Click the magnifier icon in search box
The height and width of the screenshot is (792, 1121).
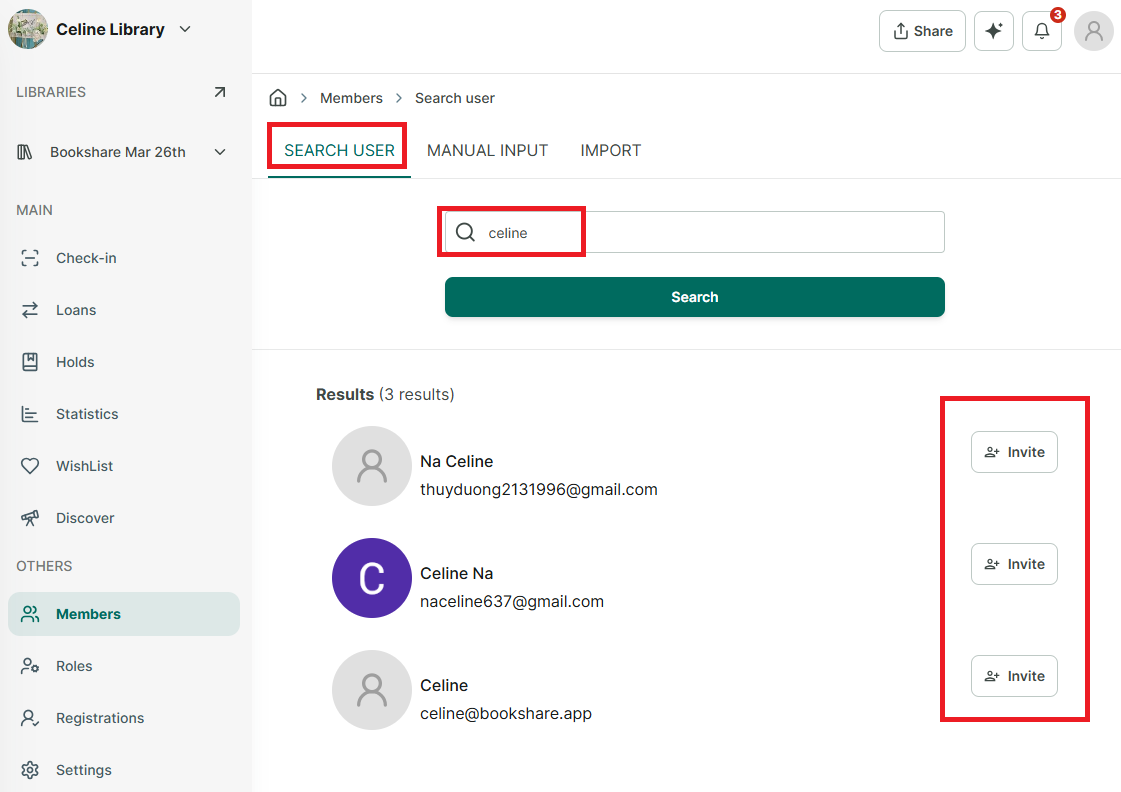click(x=465, y=232)
